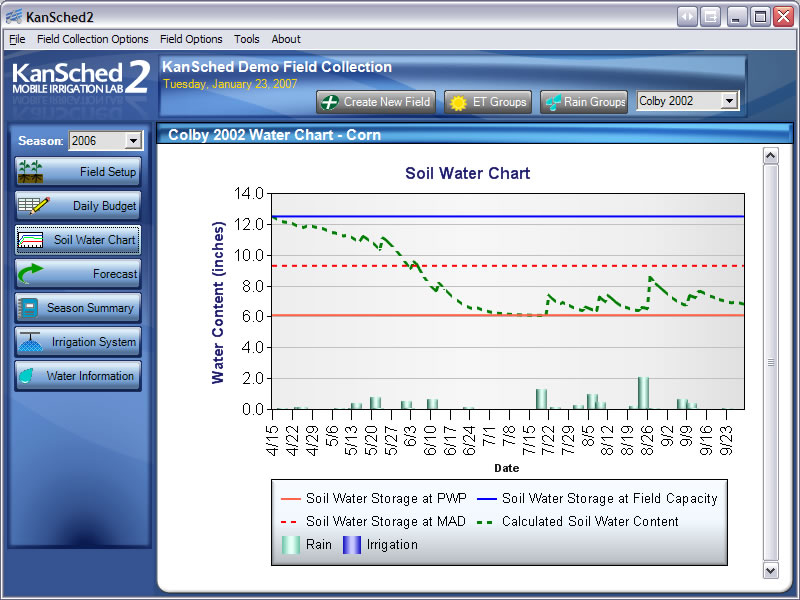Screen dimensions: 800x600
Task: Open the Tools menu
Action: point(246,39)
